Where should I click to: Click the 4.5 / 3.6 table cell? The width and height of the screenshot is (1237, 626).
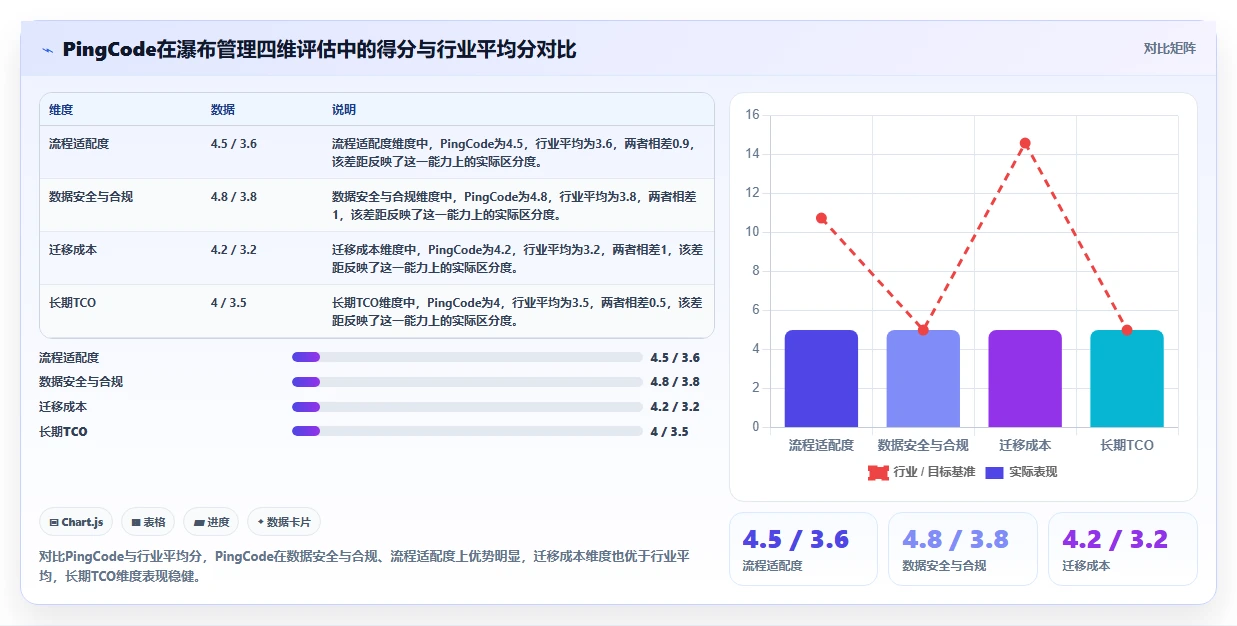pos(234,144)
